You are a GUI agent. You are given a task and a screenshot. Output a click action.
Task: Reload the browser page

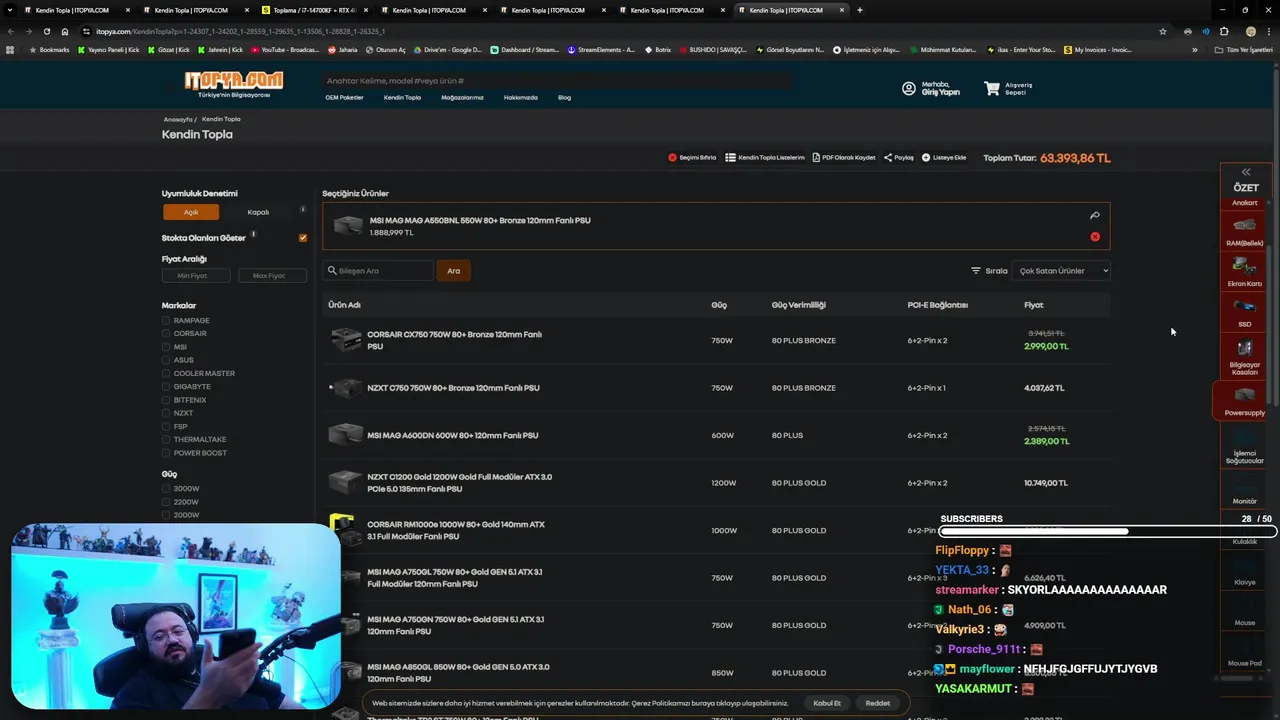(x=46, y=31)
